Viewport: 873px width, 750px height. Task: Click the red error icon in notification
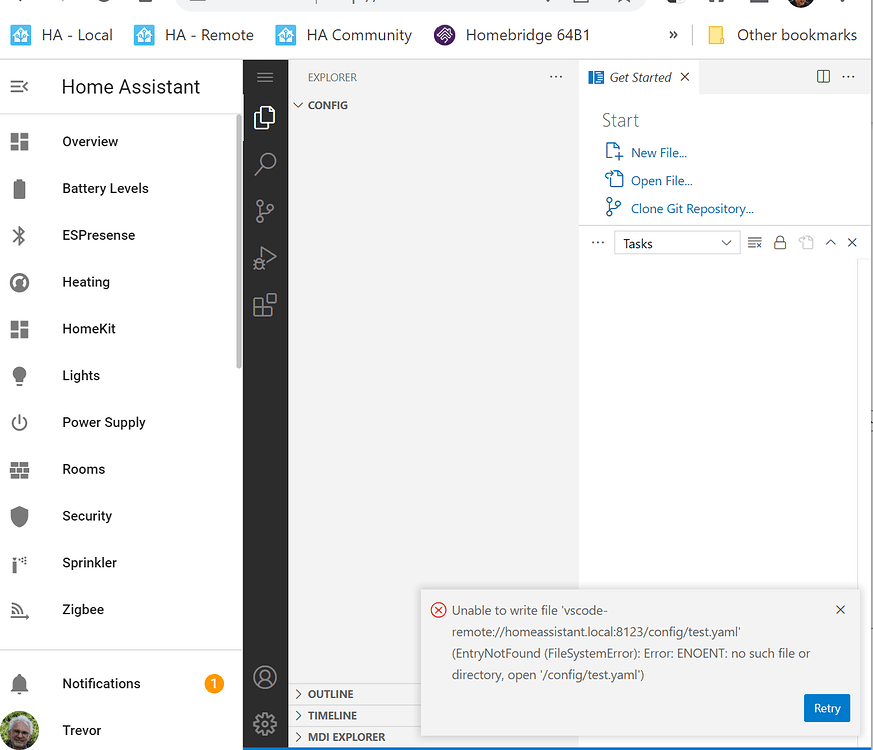coord(439,610)
